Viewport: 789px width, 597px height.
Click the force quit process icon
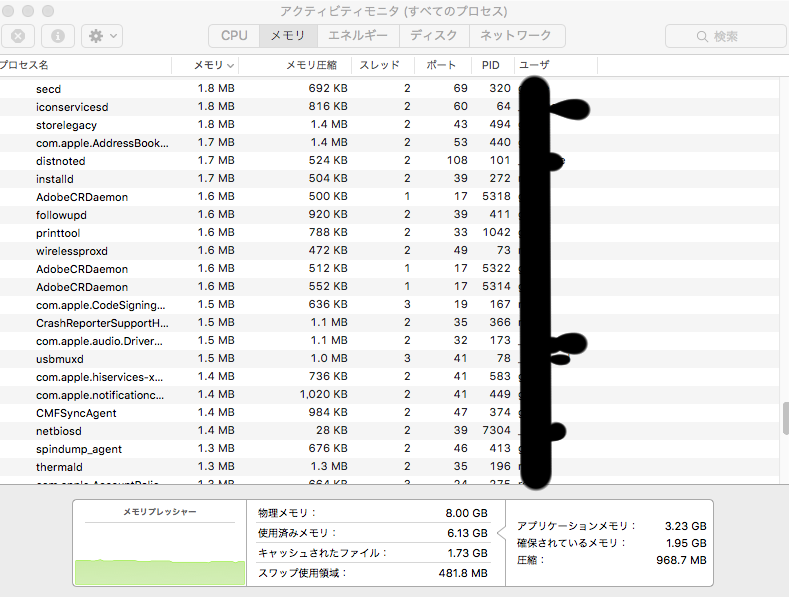click(19, 35)
